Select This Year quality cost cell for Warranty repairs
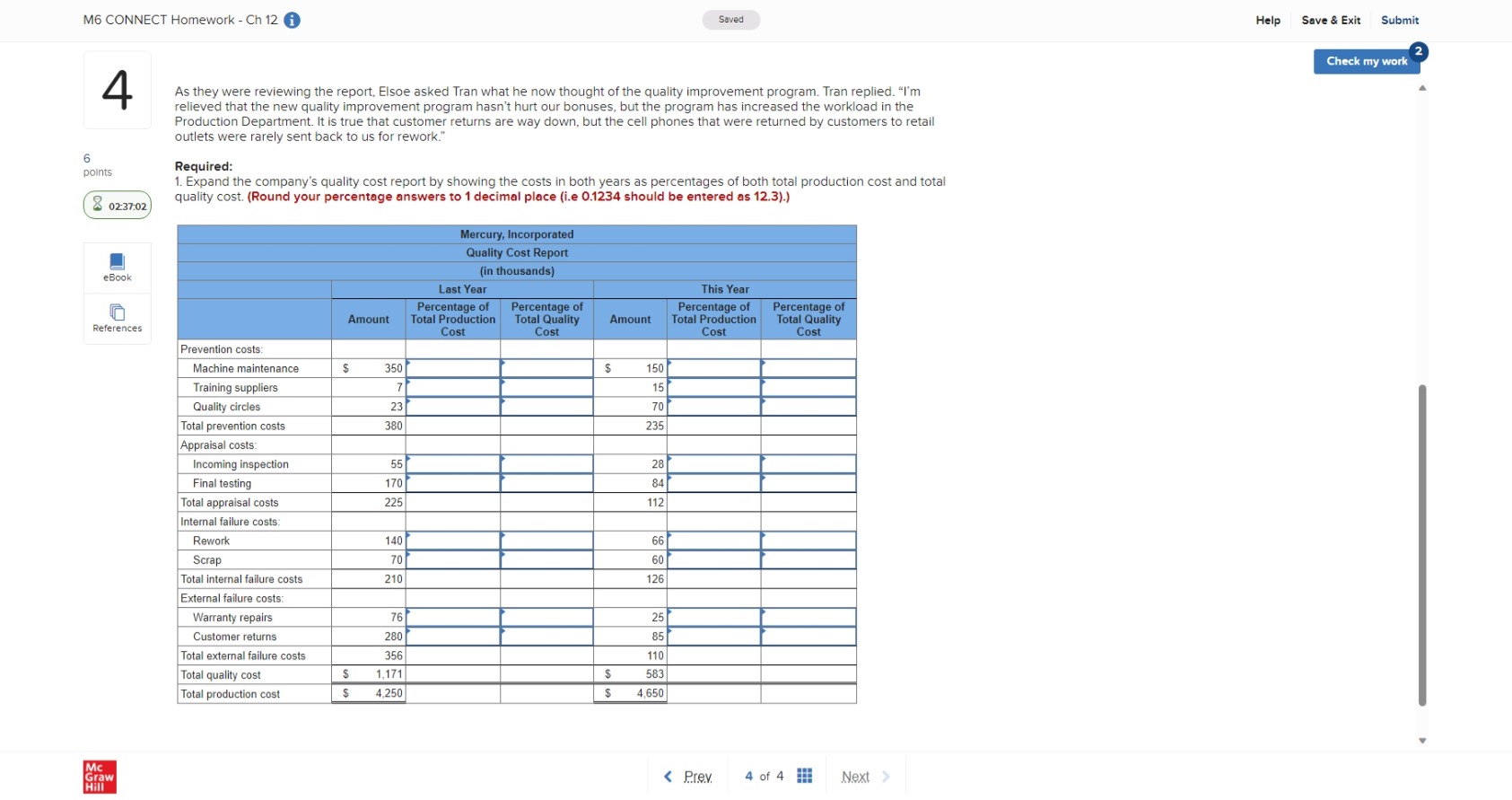This screenshot has width=1512, height=800. point(808,617)
